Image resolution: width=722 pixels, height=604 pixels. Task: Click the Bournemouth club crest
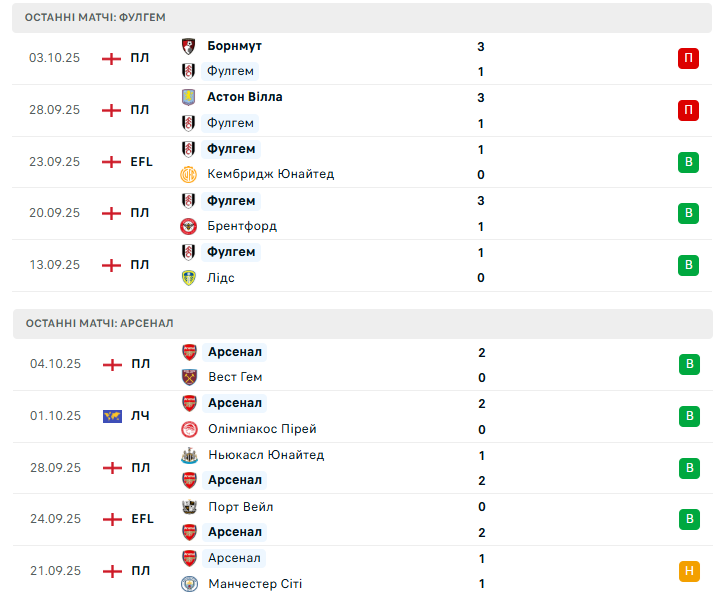(188, 46)
